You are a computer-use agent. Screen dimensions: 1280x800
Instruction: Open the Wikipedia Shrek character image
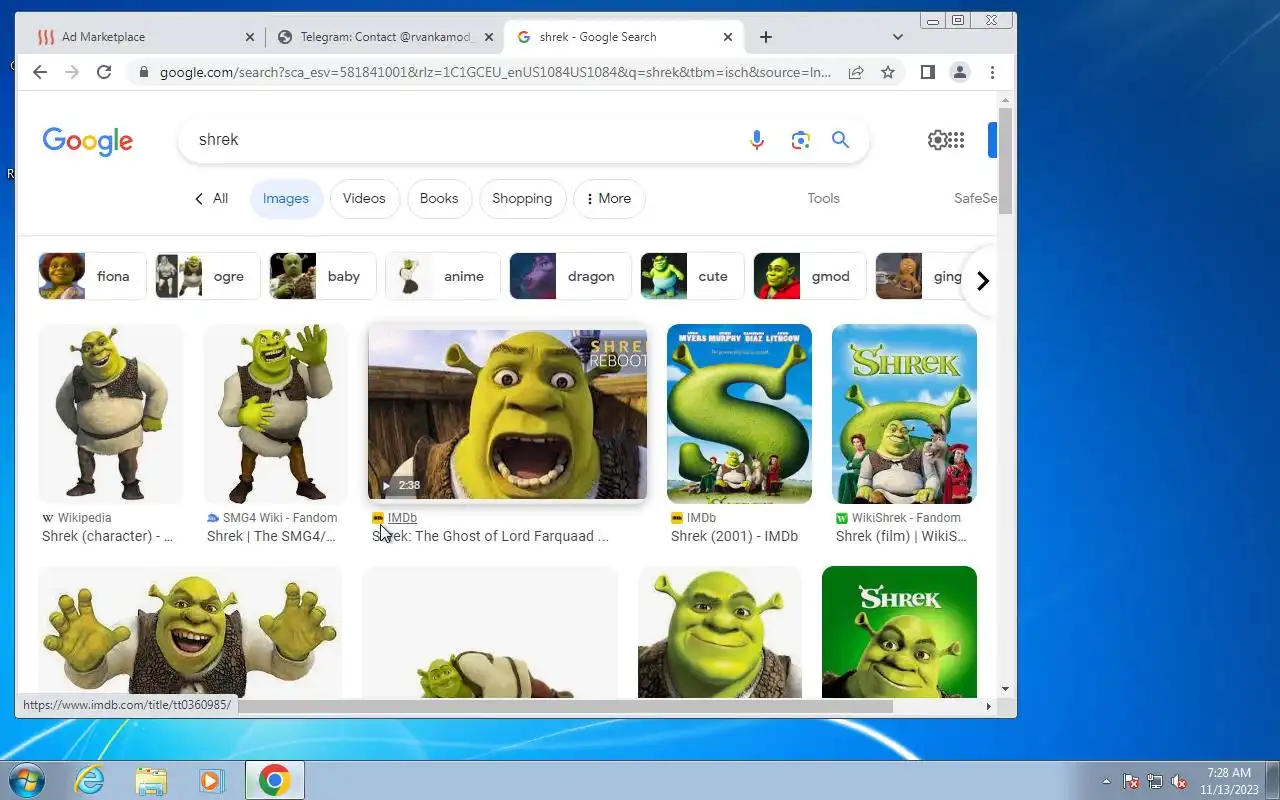coord(110,414)
